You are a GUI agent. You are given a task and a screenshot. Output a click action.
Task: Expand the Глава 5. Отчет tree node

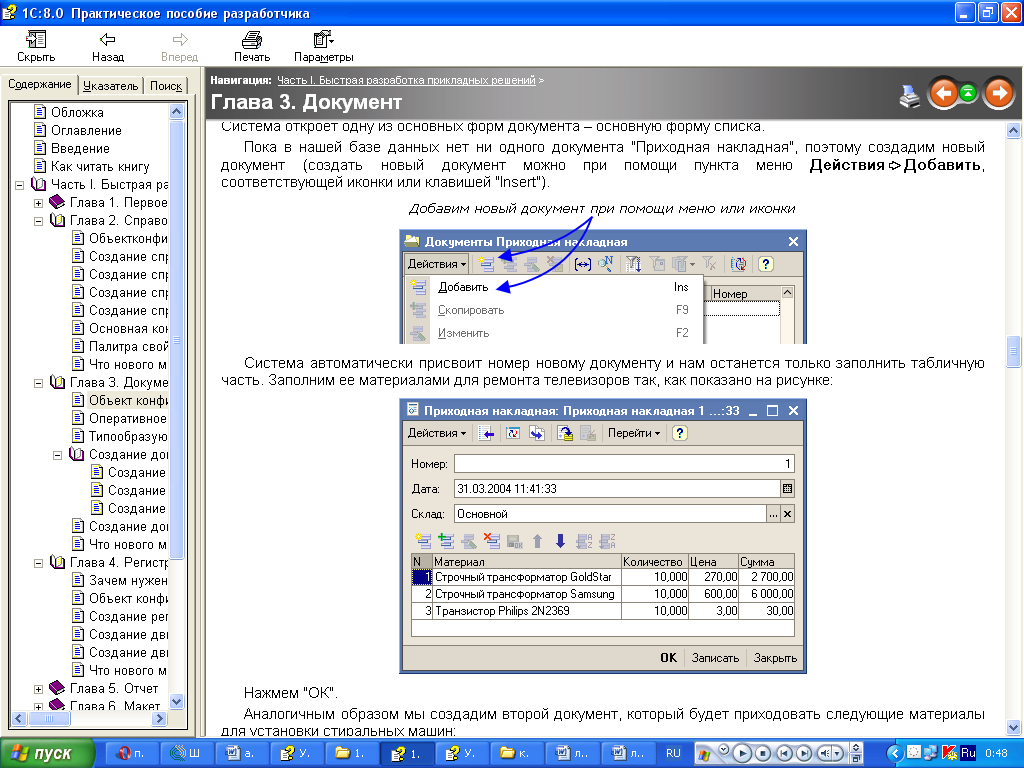[39, 689]
